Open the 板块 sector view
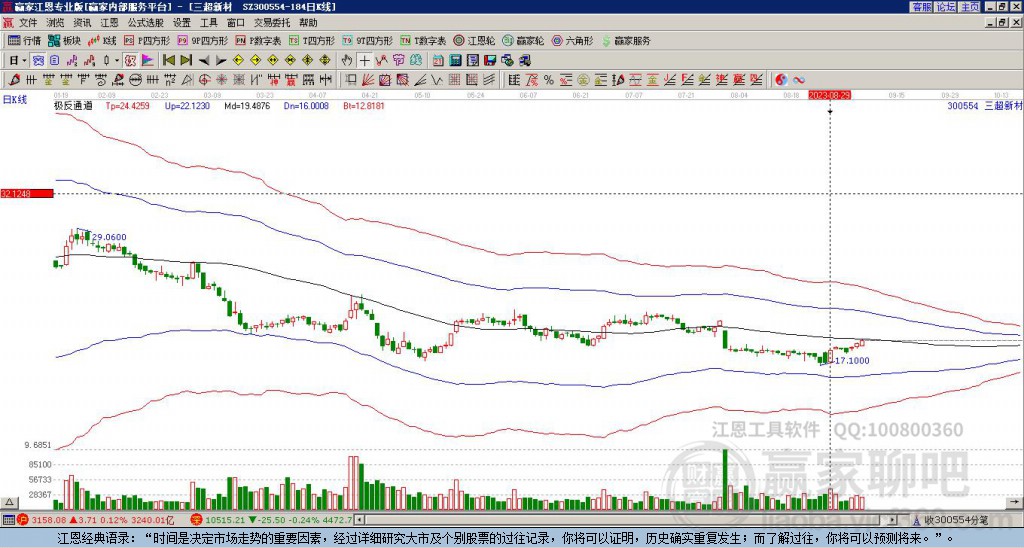 (x=65, y=40)
